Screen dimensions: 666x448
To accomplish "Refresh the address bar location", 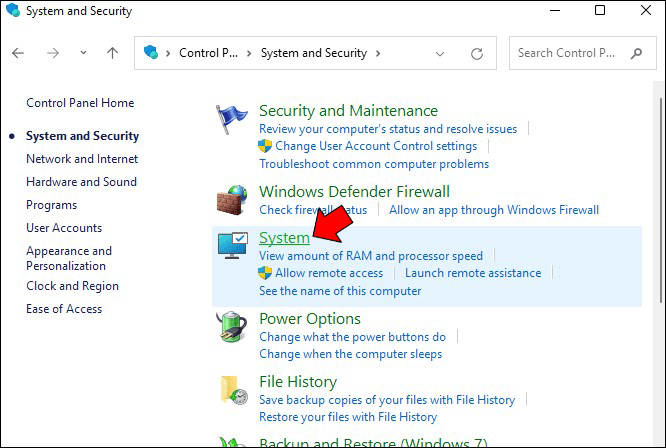I will [477, 54].
